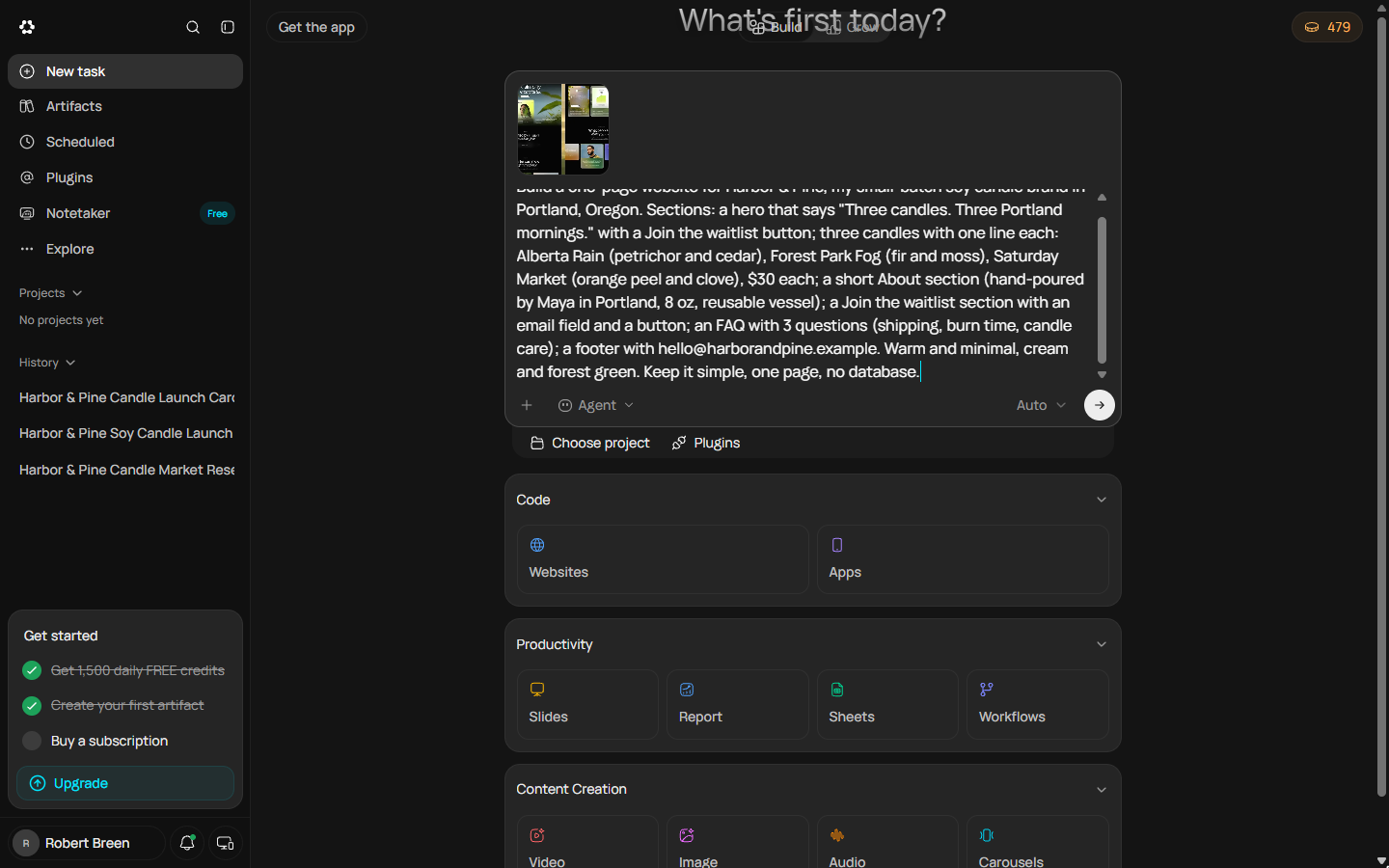Open the Harbor & Pine Candle Launch Car… history item
This screenshot has width=1389, height=868.
125,397
